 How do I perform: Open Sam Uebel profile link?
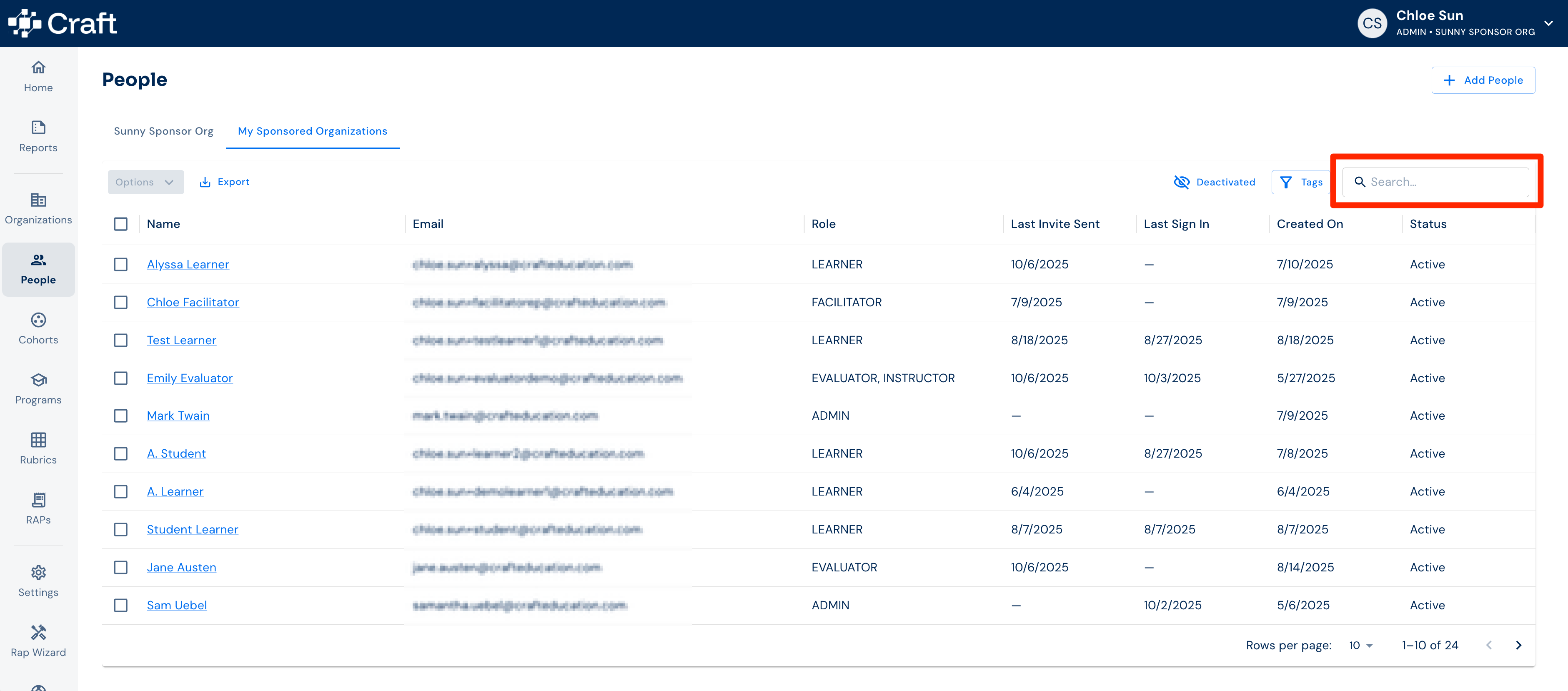[177, 605]
